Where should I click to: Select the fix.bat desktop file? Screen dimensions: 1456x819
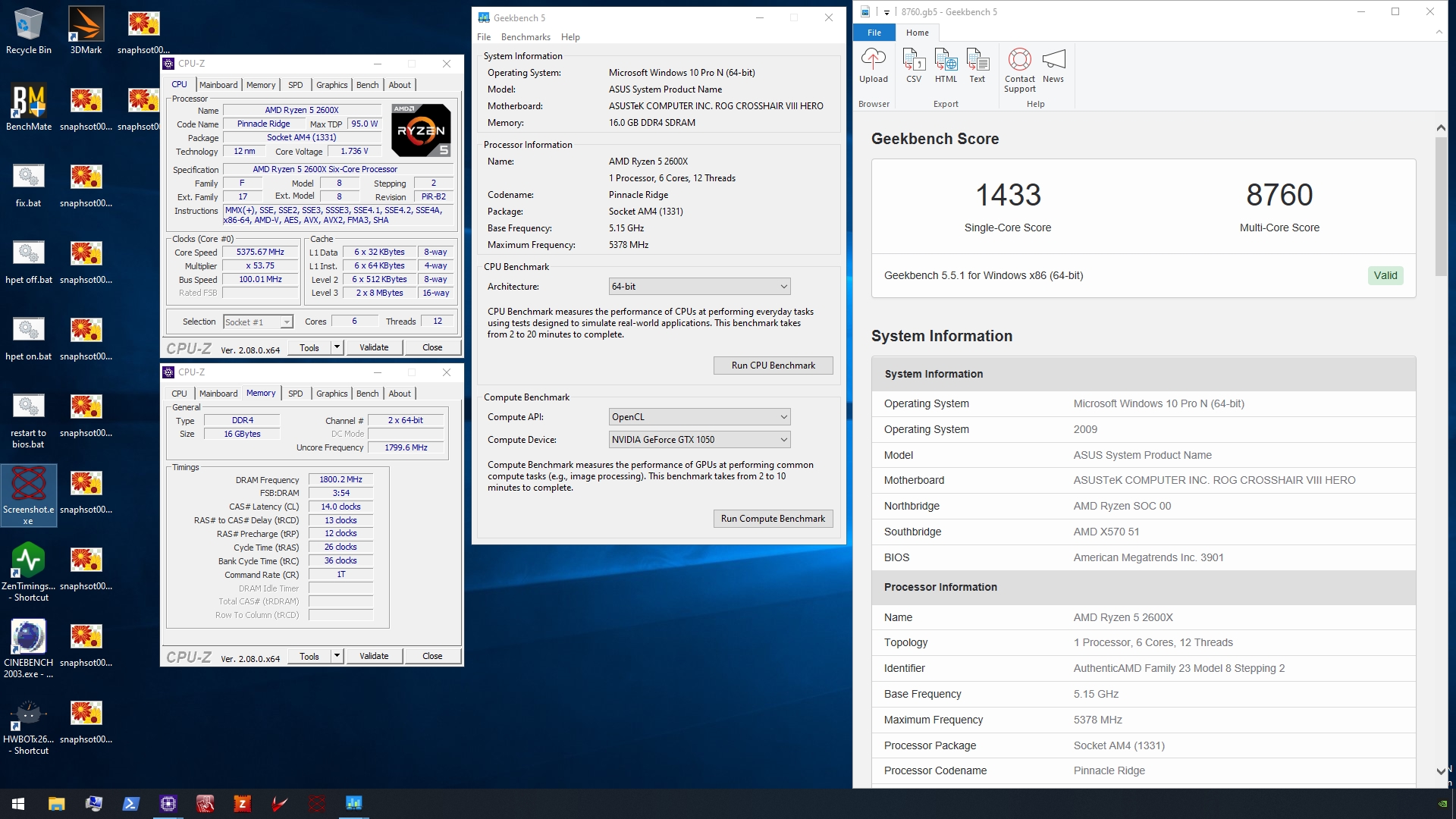click(x=29, y=184)
